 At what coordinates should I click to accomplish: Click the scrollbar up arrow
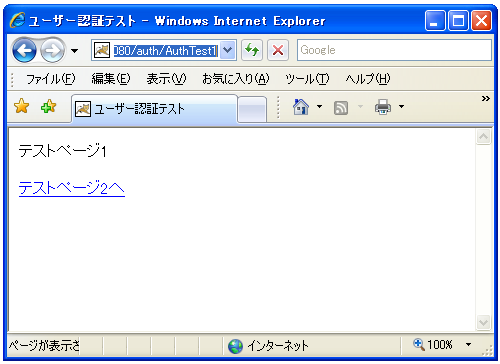tap(483, 137)
